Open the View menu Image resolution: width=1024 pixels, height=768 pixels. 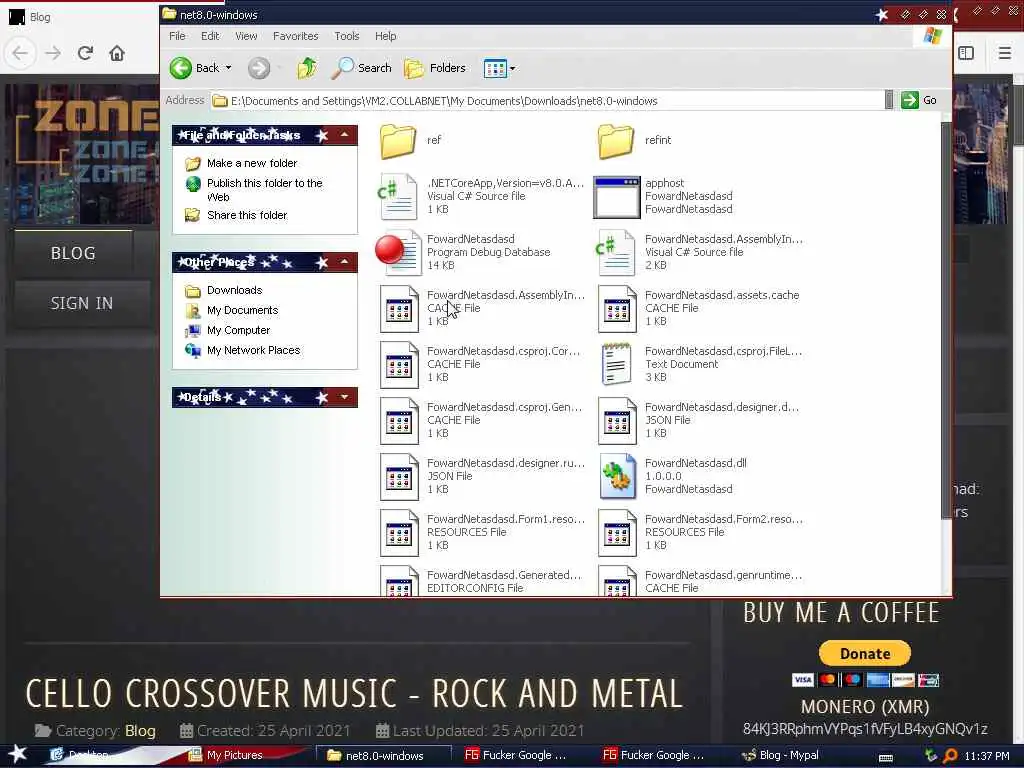[246, 36]
